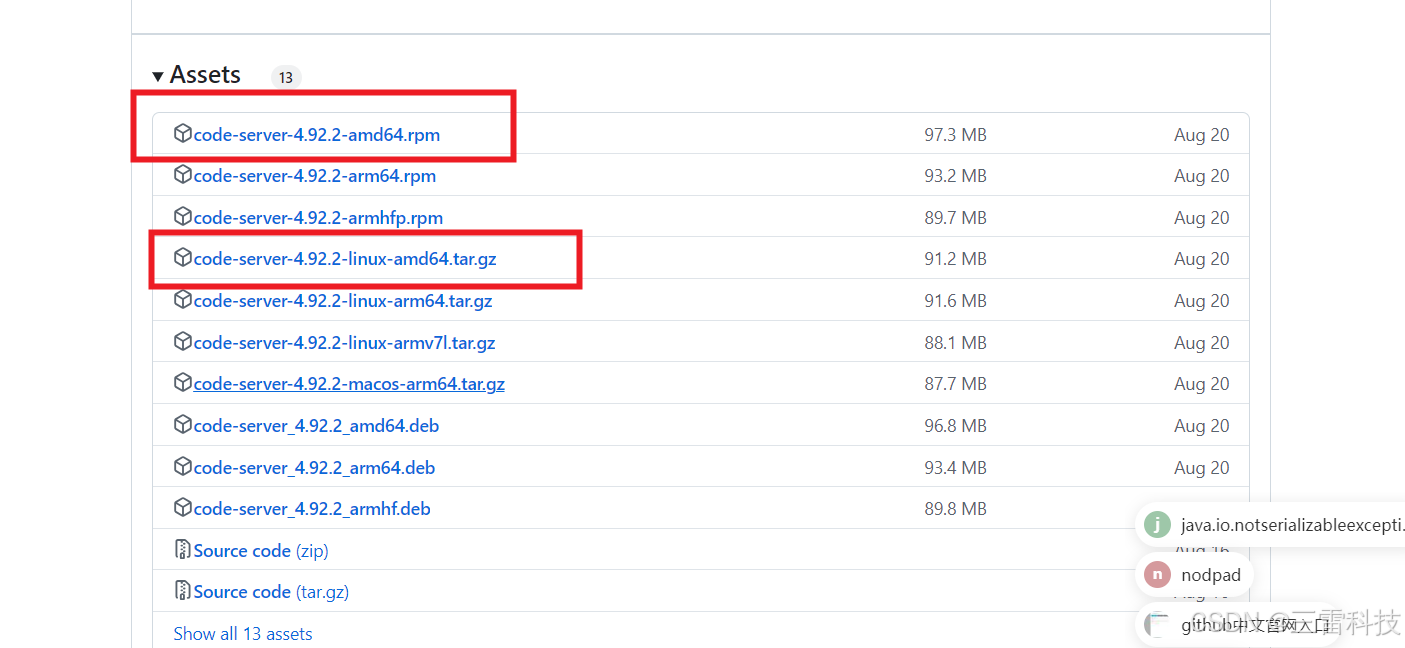
Task: Click package icon beside code-server_4.92.2_armhf.deb
Action: click(182, 508)
